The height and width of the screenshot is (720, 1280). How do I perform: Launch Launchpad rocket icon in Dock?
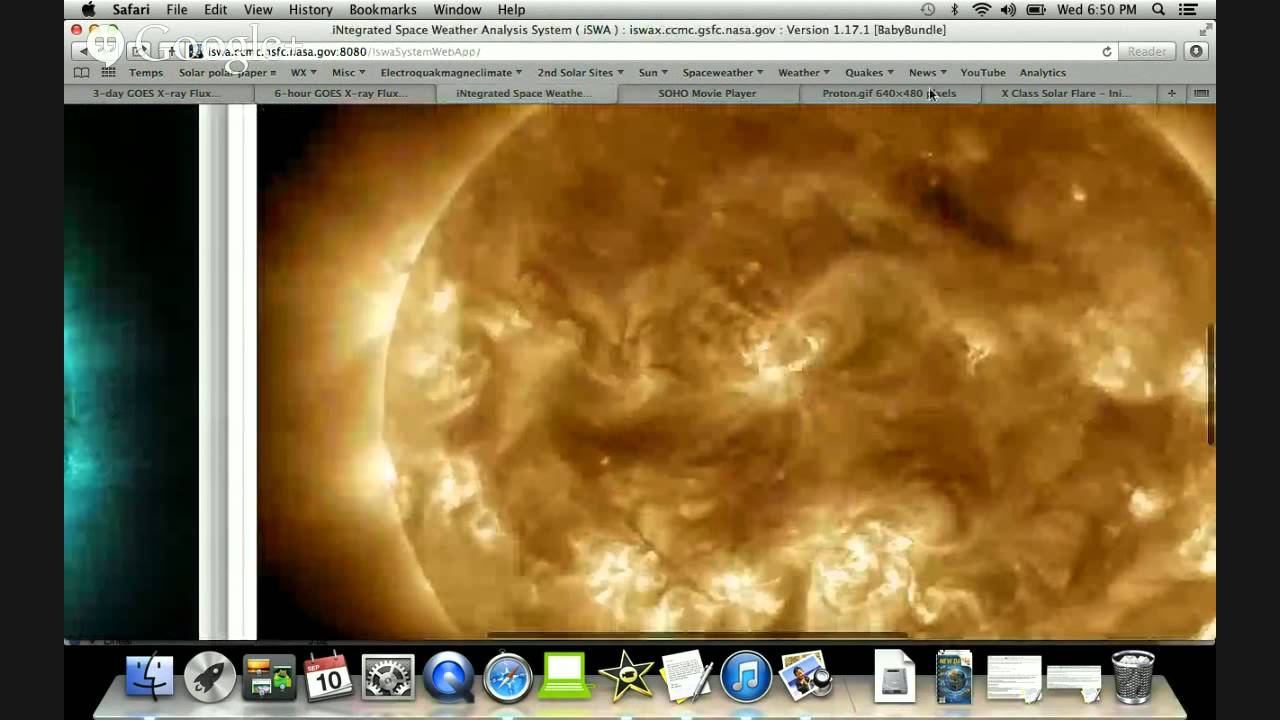coord(210,678)
